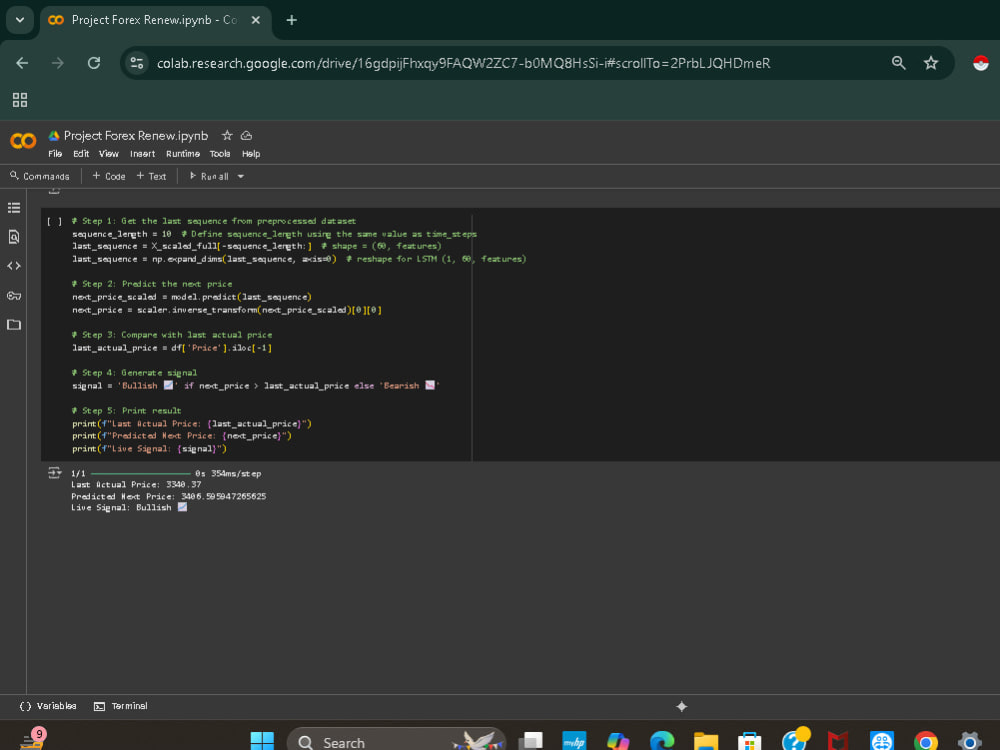
Task: Open the Code snippets sidebar icon
Action: 14,266
